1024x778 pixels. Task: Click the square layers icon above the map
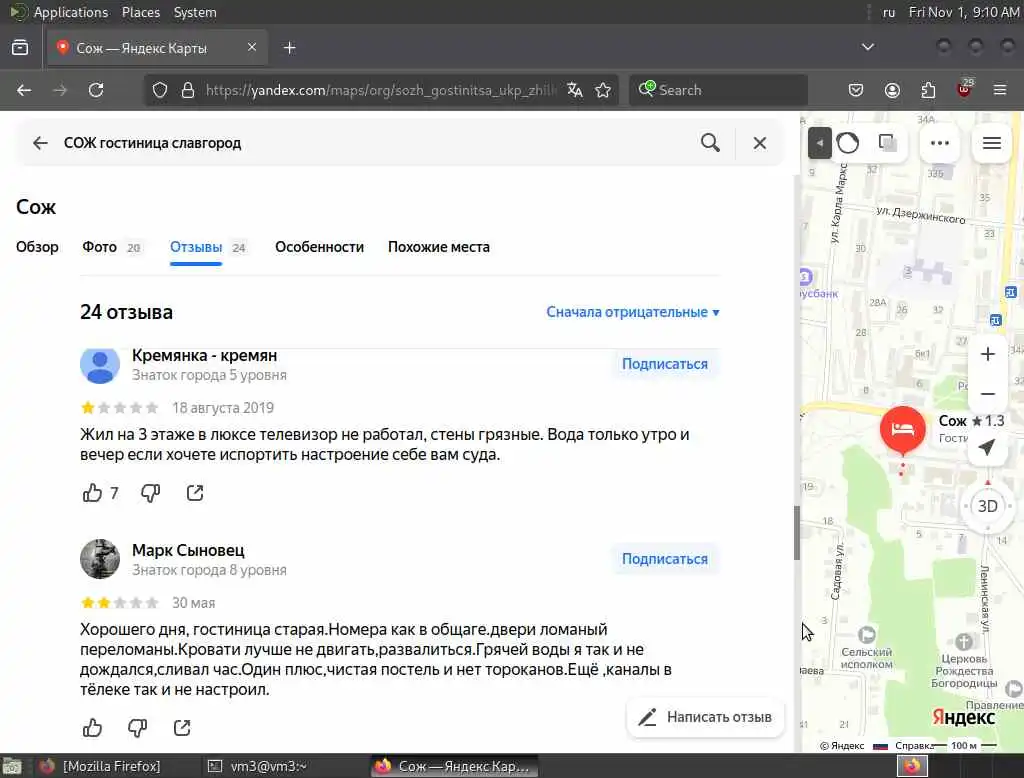(887, 142)
